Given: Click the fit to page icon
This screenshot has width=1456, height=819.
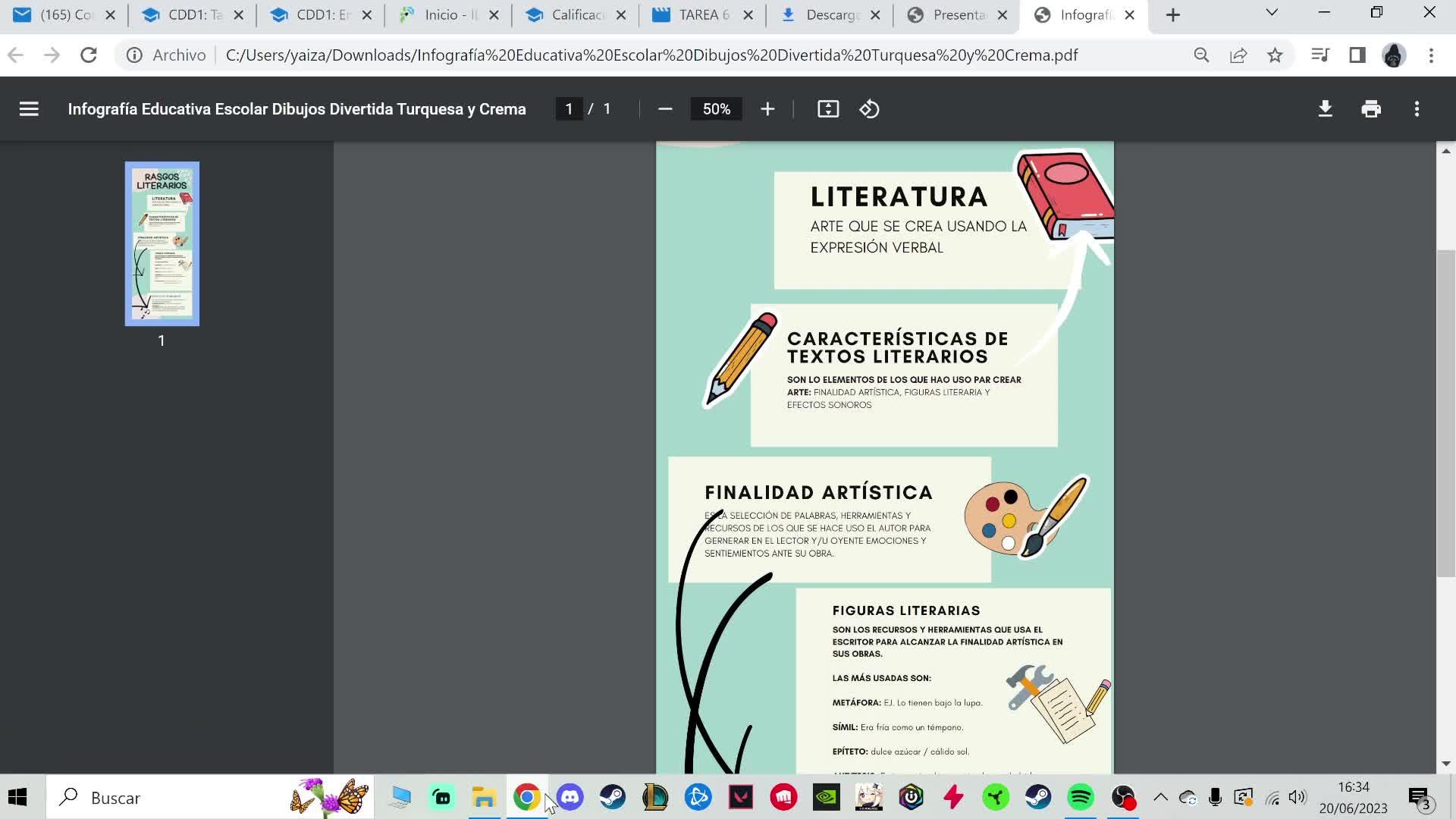Looking at the screenshot, I should coord(828,109).
